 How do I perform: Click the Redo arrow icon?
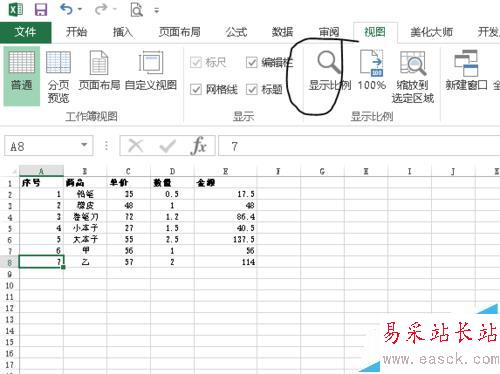[x=101, y=9]
